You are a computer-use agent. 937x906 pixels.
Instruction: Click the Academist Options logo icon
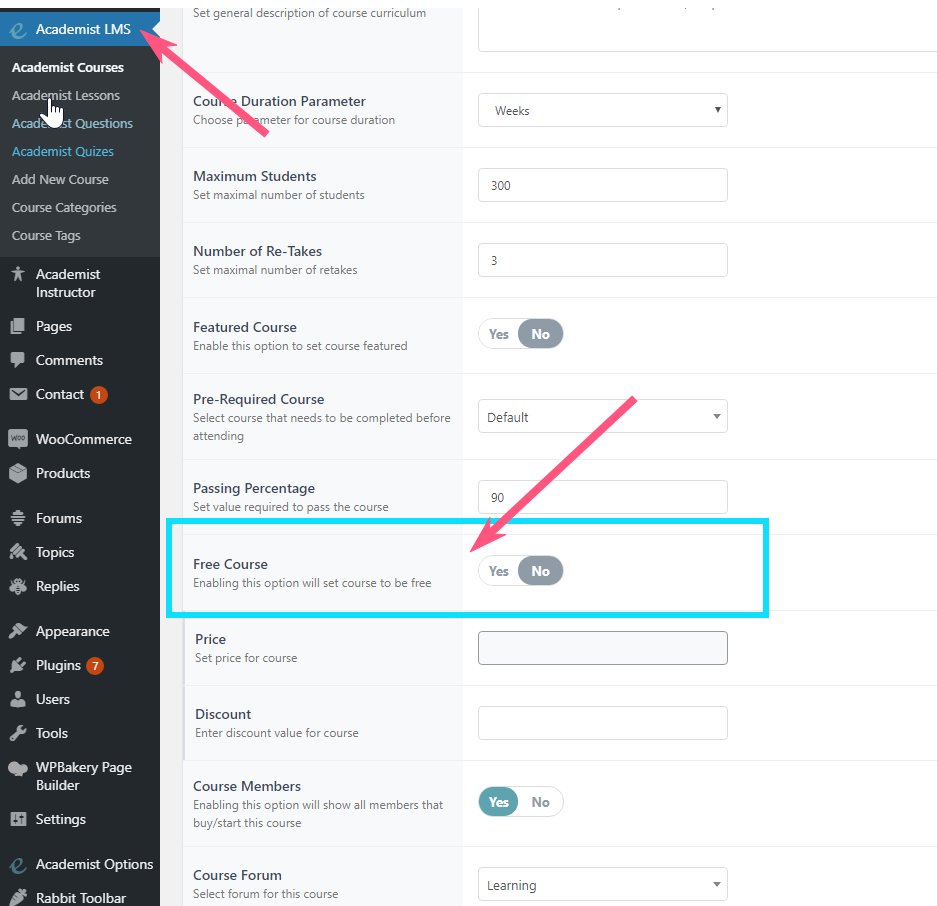18,865
